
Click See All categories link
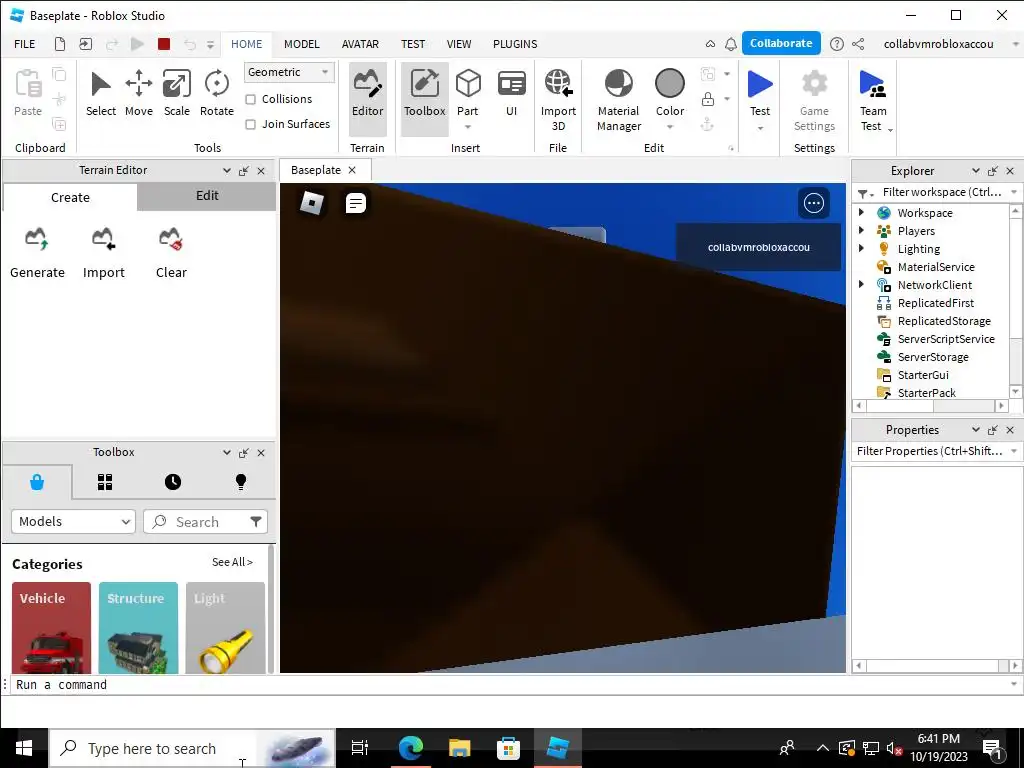tap(232, 562)
